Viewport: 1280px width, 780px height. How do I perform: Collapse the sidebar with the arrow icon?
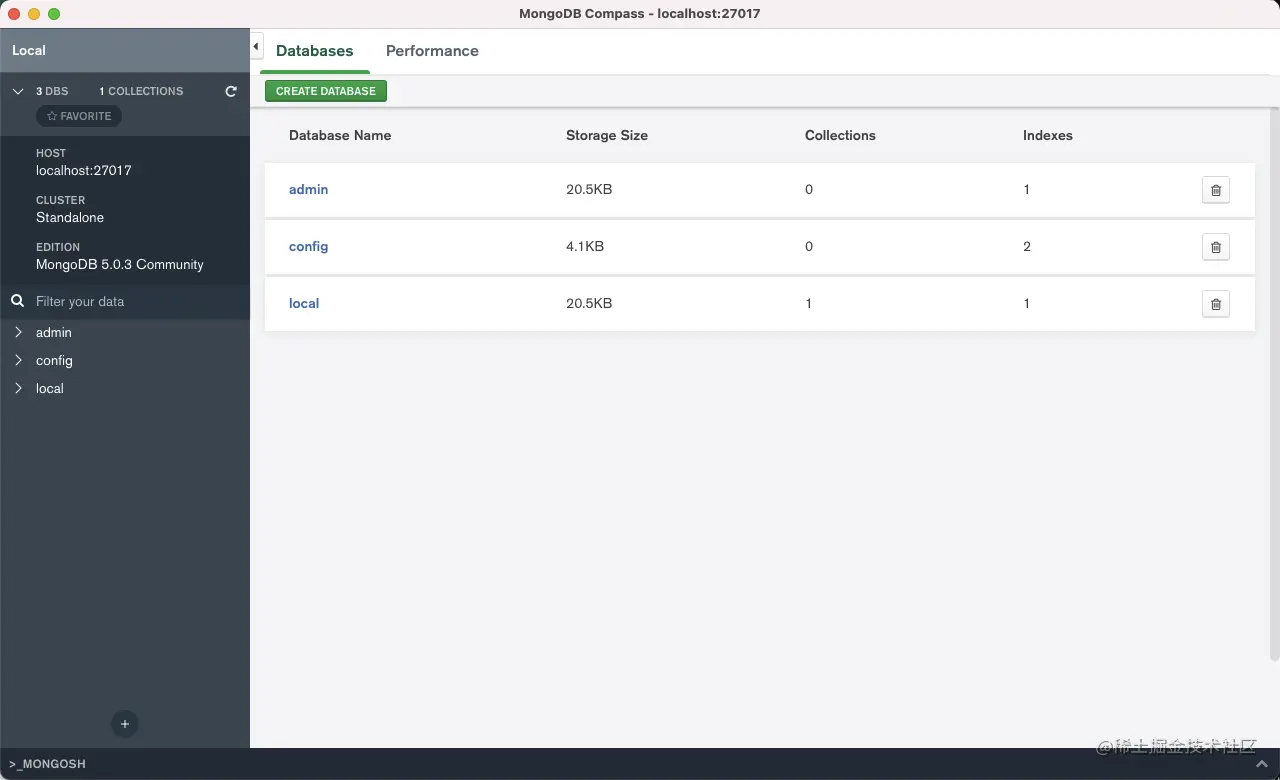[256, 45]
